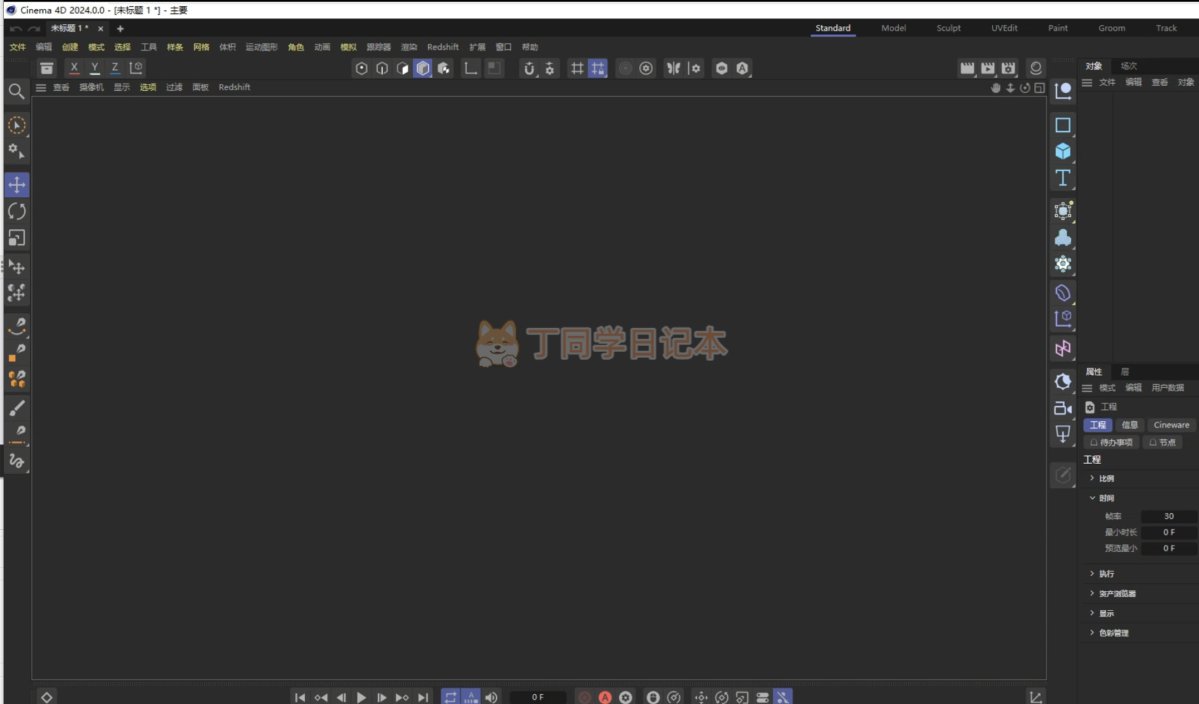Click the search magnifier icon
Image resolution: width=1199 pixels, height=704 pixels.
(x=17, y=91)
